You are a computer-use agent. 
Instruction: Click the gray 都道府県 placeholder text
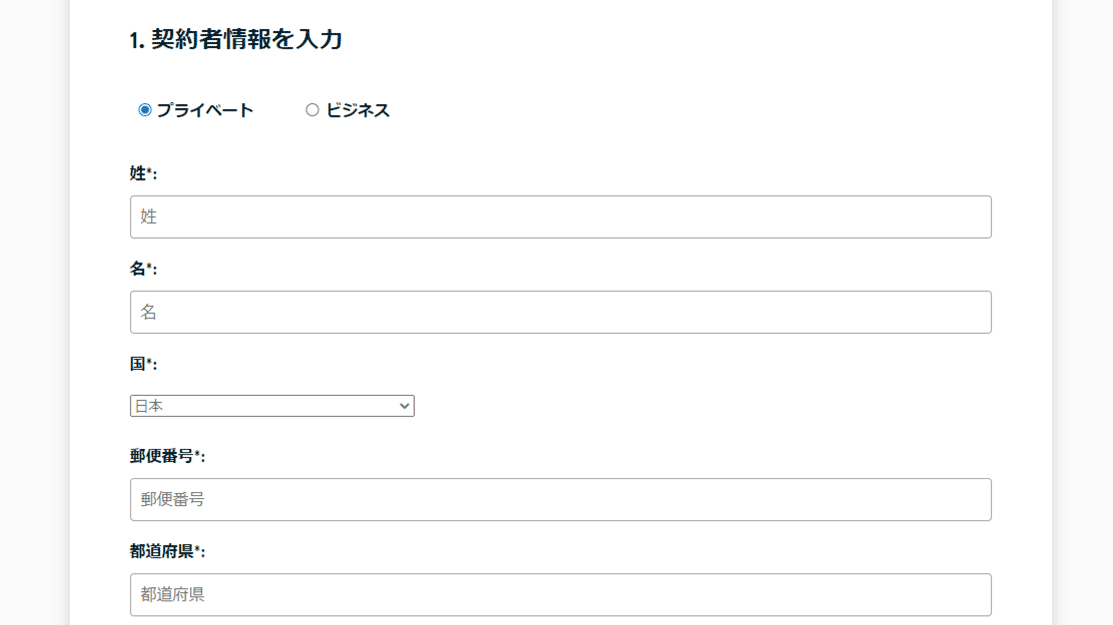point(172,594)
